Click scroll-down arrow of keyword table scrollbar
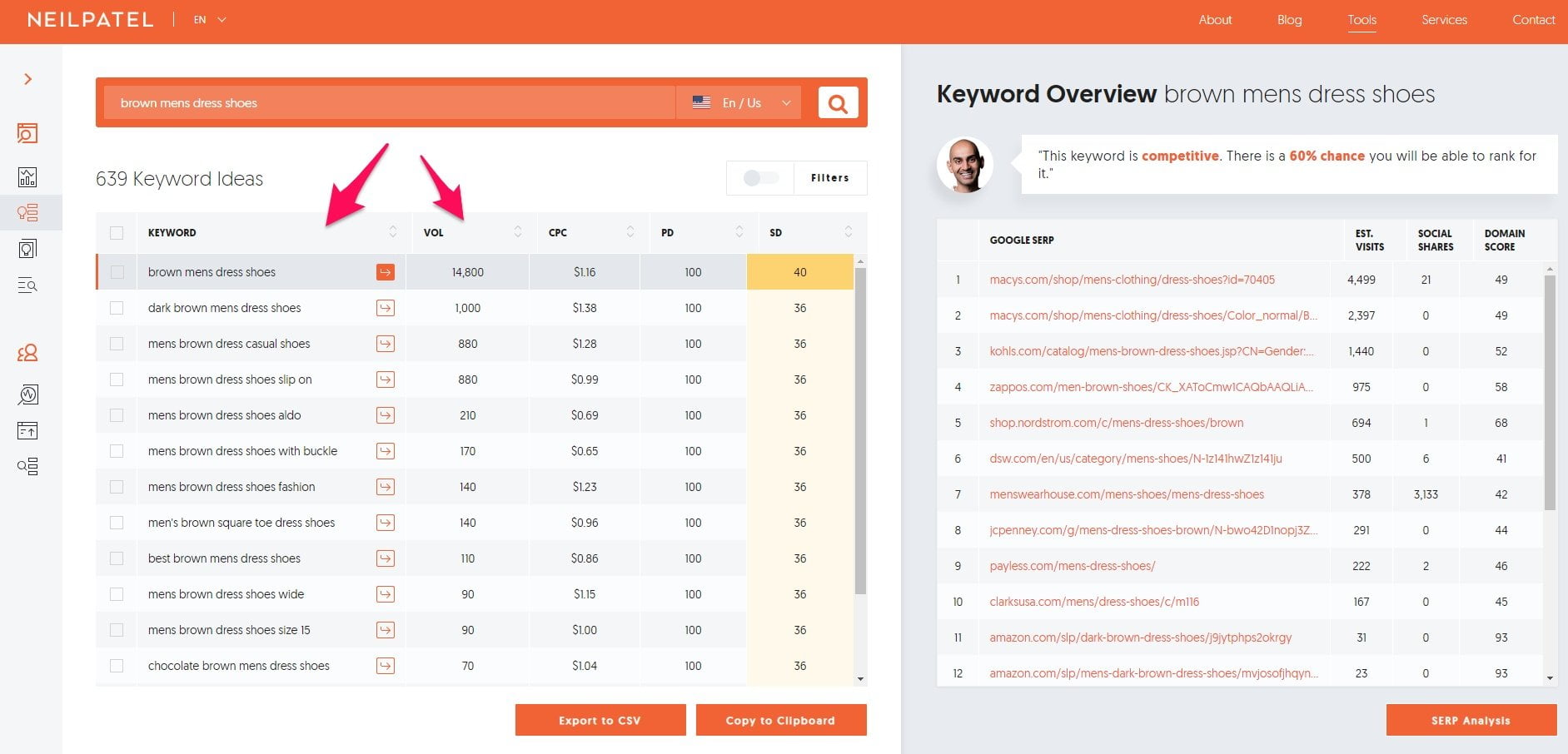The height and width of the screenshot is (754, 1568). tap(860, 679)
